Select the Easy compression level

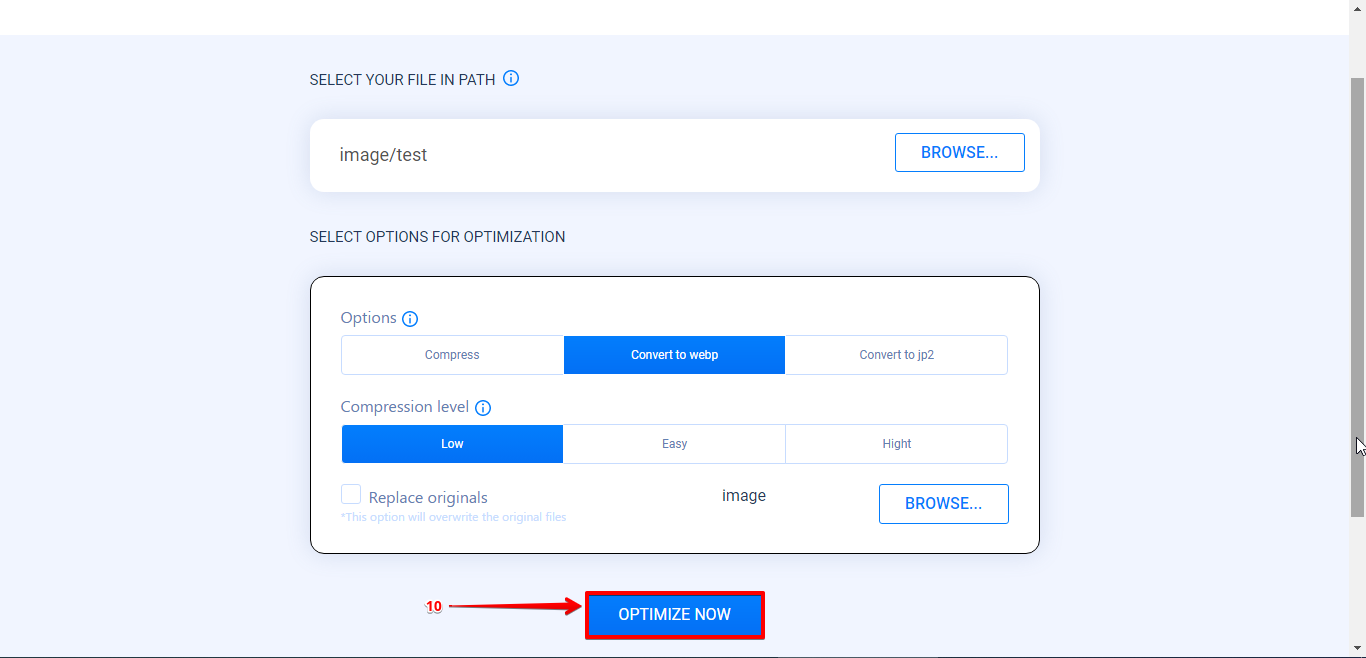click(x=674, y=444)
